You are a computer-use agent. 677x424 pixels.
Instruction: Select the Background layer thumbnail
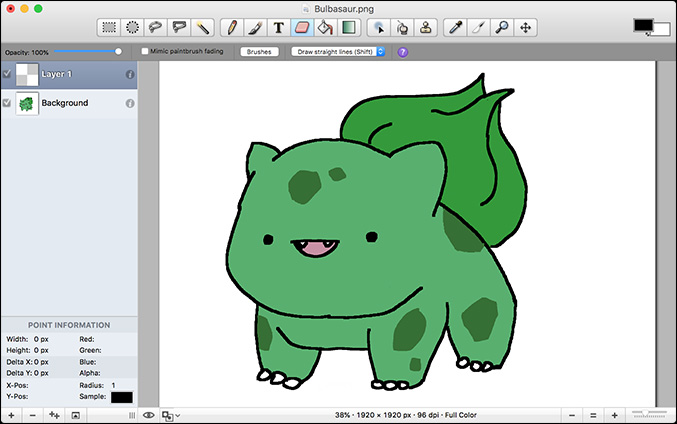(27, 103)
